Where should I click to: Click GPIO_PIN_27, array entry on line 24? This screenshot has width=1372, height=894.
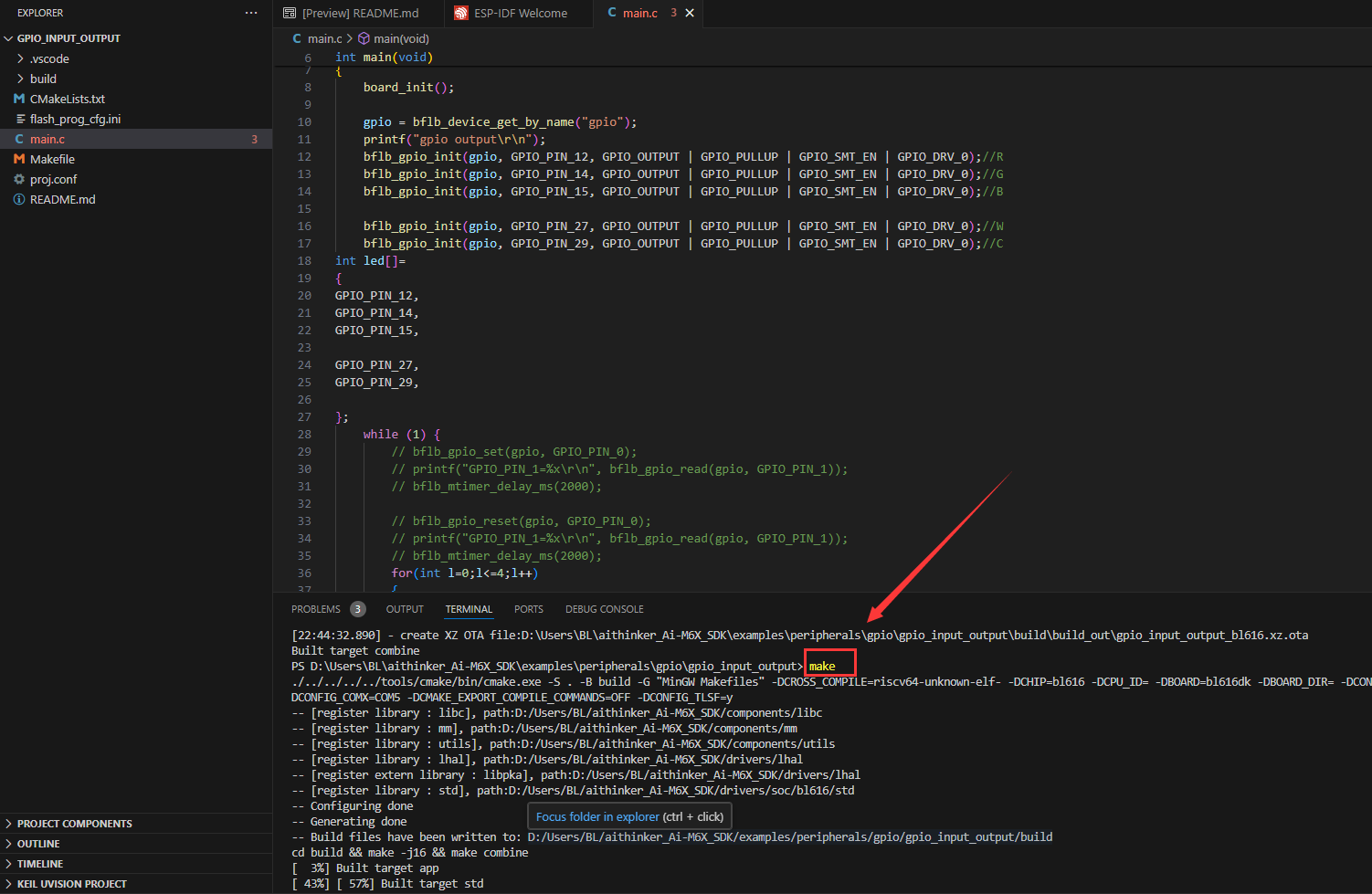(x=376, y=365)
